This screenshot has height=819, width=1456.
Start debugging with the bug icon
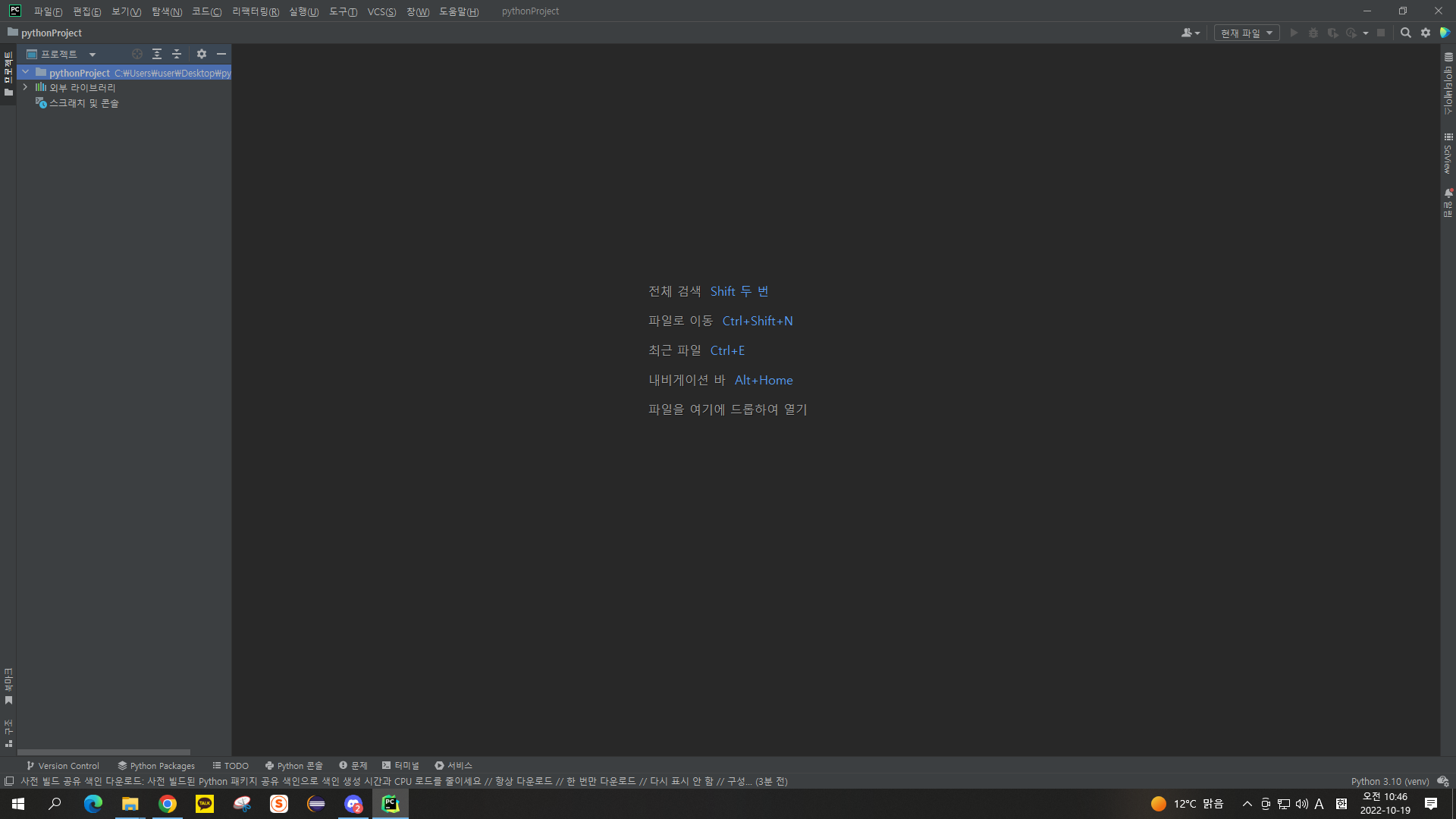tap(1313, 33)
